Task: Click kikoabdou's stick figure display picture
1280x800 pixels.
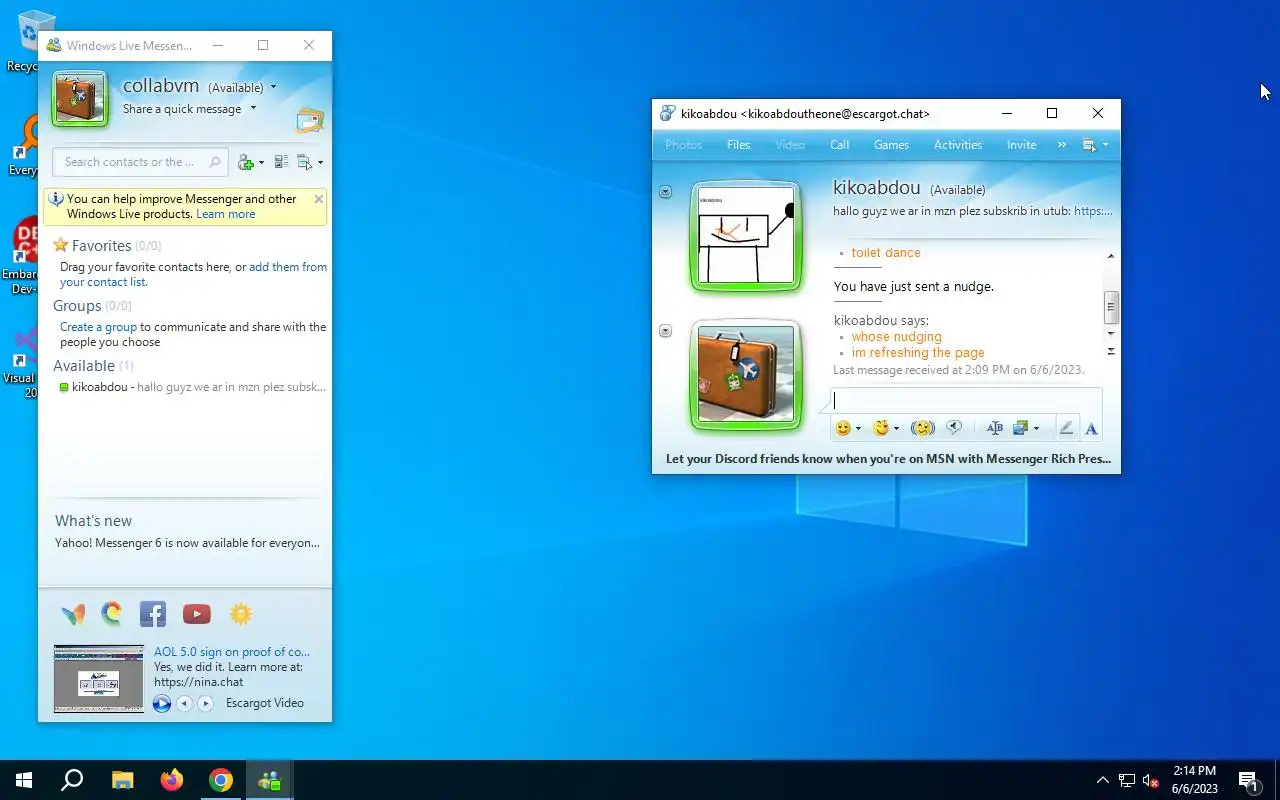Action: [746, 236]
